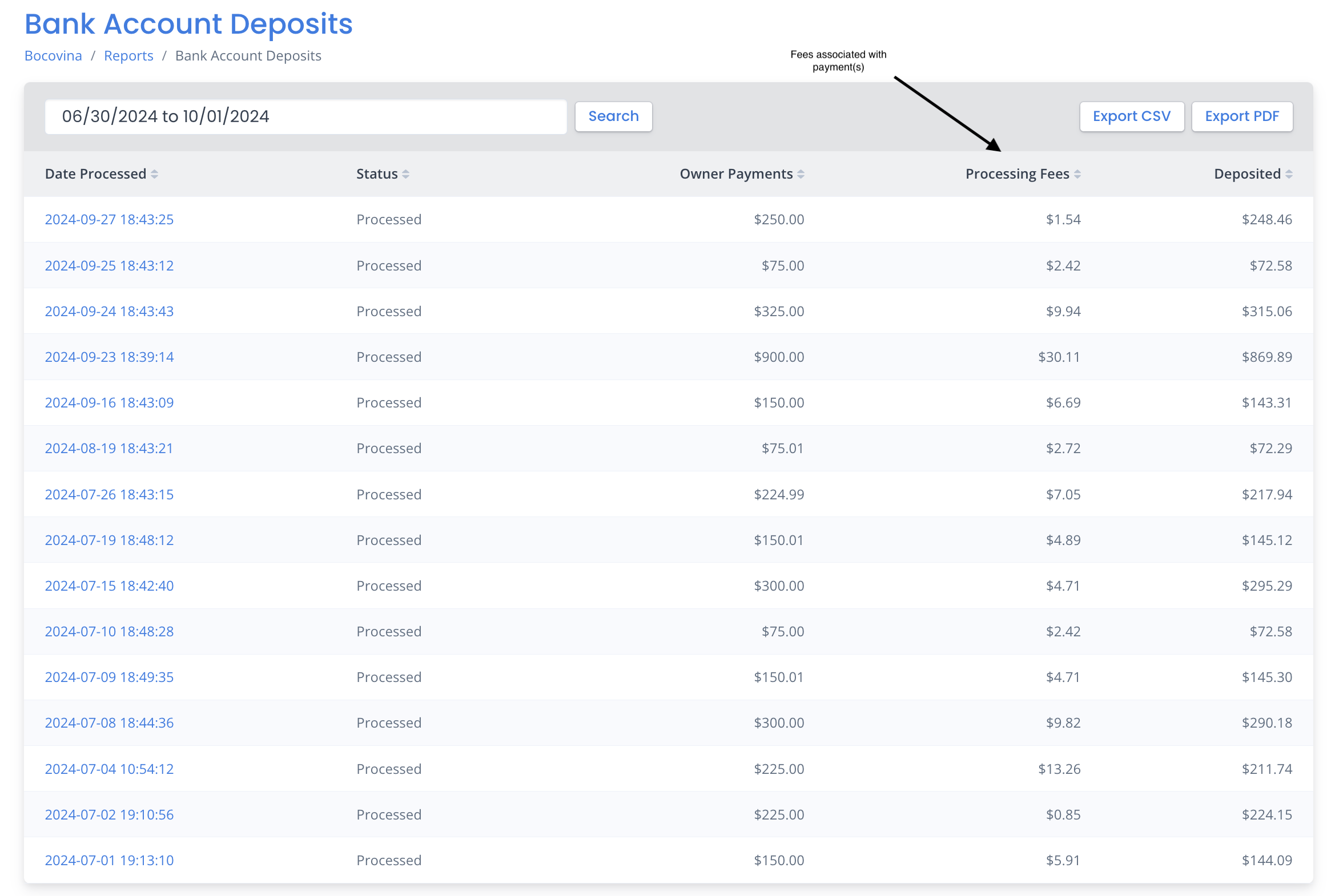Select the $6.69 processing fee
Screen dimensions: 1327x896
(x=1063, y=402)
